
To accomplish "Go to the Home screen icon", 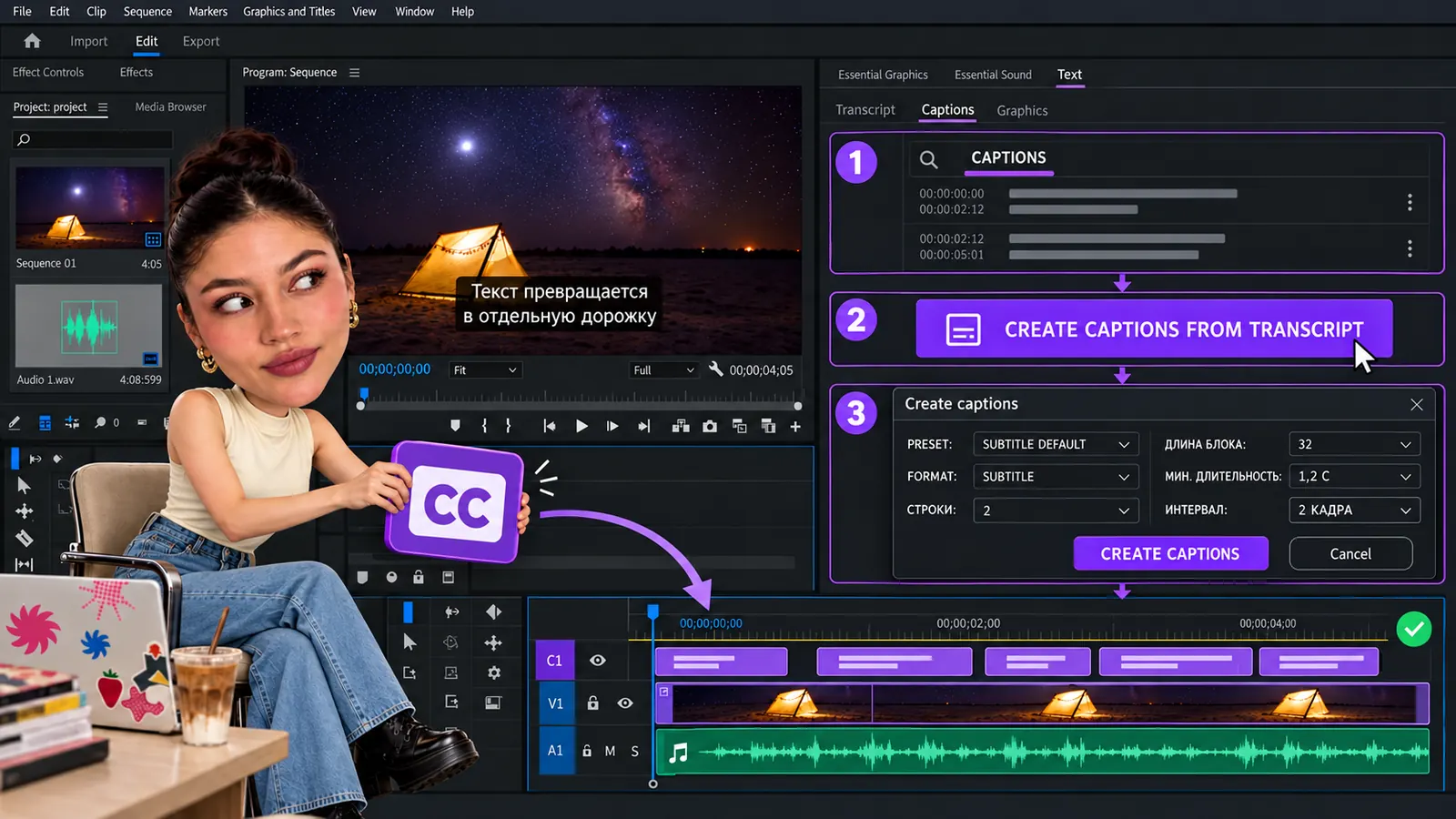I will [32, 41].
